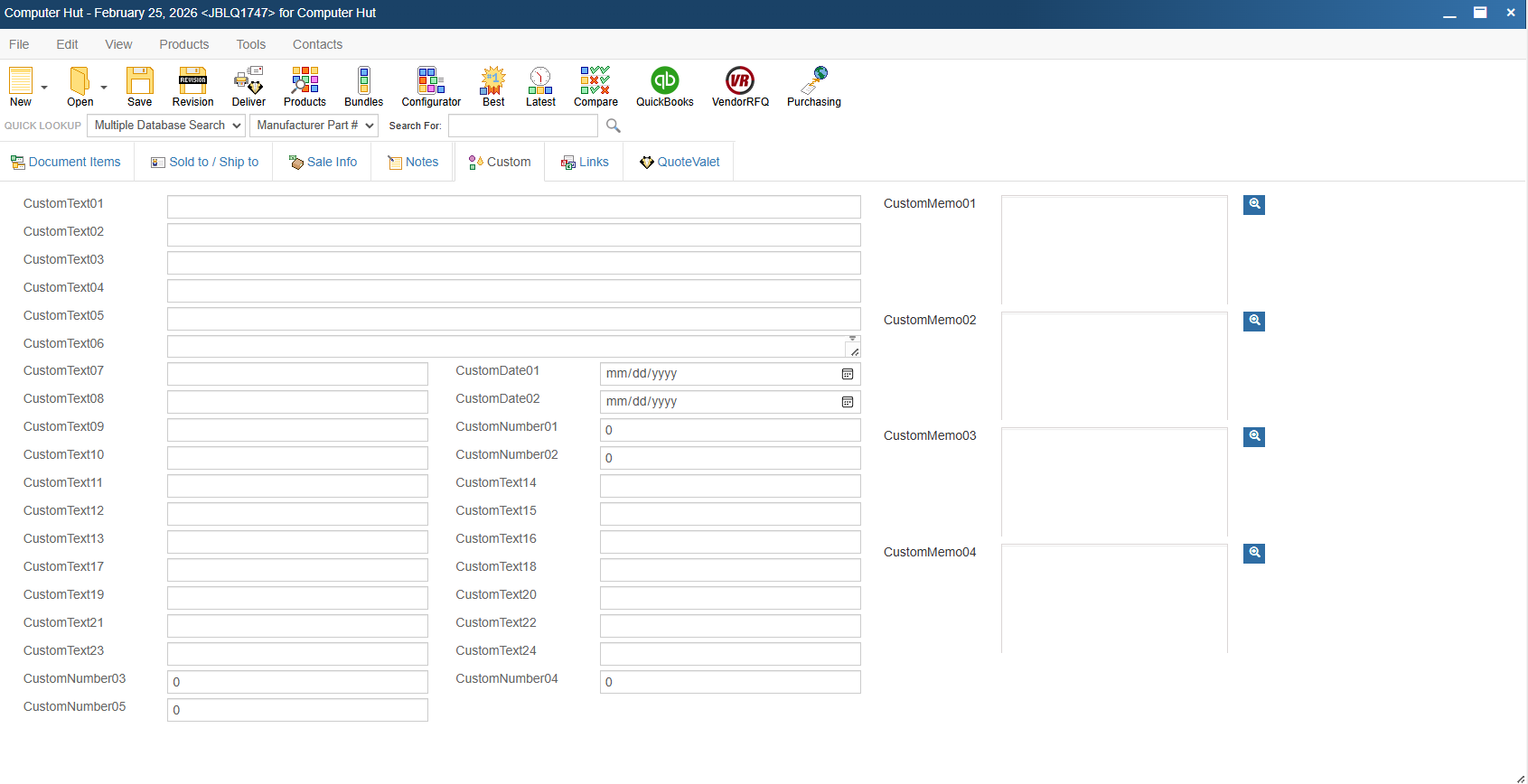This screenshot has height=784, width=1528.
Task: Open the VendorRFQ tool
Action: point(740,81)
